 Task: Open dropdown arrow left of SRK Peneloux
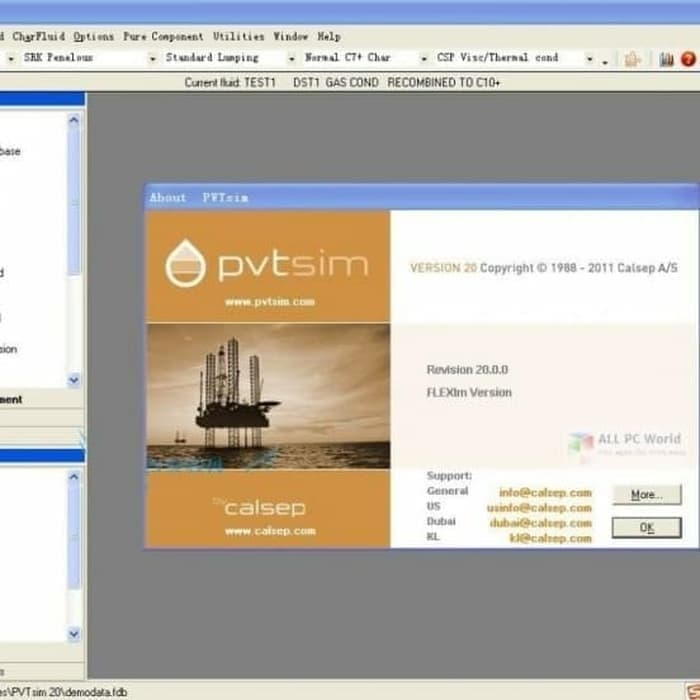pyautogui.click(x=11, y=58)
